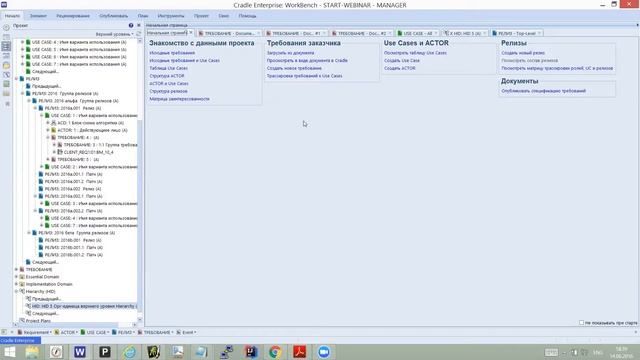Select ACD: 1 Блок схема алгоритма item
640x360 pixels.
pyautogui.click(x=90, y=123)
